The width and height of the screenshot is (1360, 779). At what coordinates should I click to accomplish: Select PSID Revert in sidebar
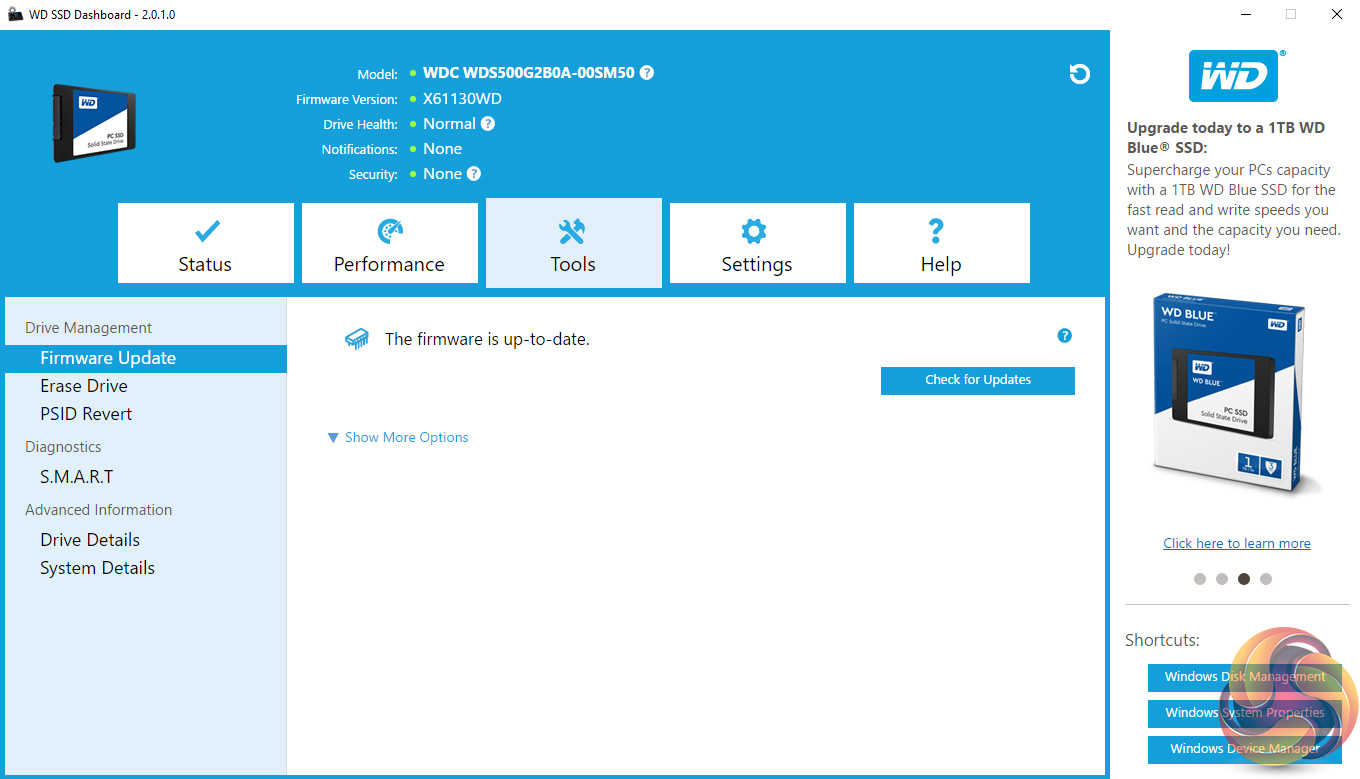(86, 414)
